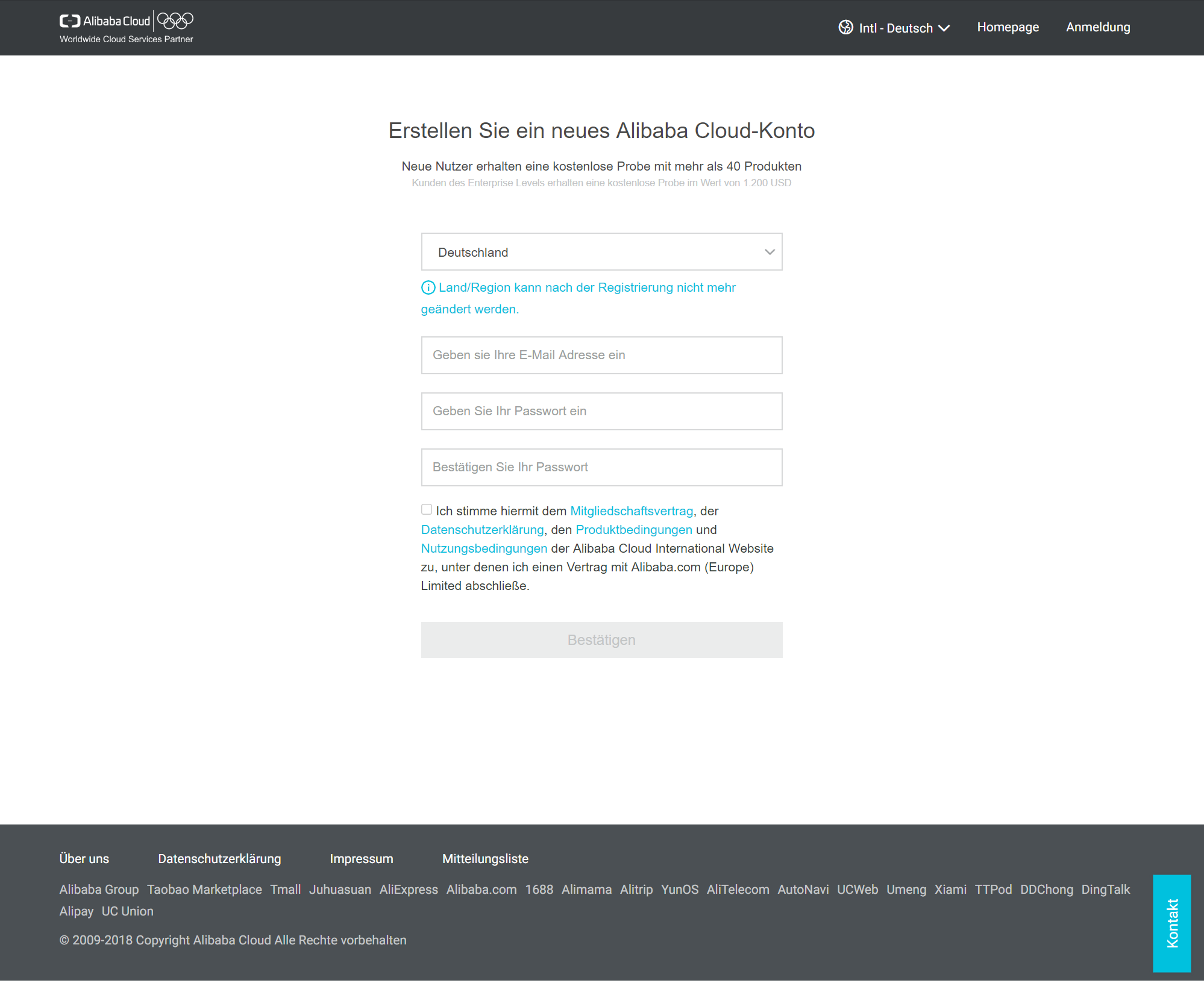The width and height of the screenshot is (1204, 983).
Task: Click the page heading 'Erstellen Sie ein neues Alibaba Cloud-Konto'
Action: [x=601, y=131]
